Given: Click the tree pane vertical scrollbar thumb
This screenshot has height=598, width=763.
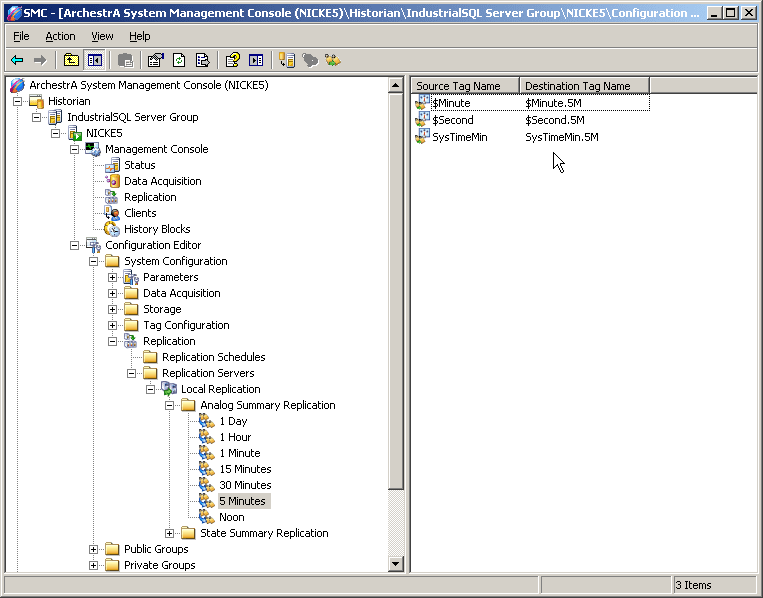Looking at the screenshot, I should tap(396, 291).
